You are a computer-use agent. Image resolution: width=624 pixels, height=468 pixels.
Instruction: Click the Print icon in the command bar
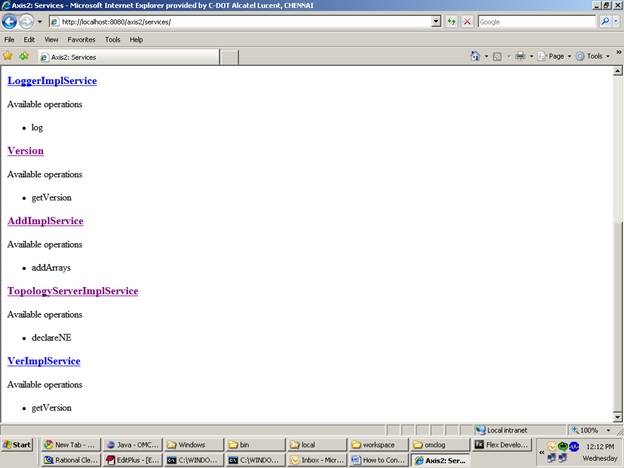tap(520, 56)
